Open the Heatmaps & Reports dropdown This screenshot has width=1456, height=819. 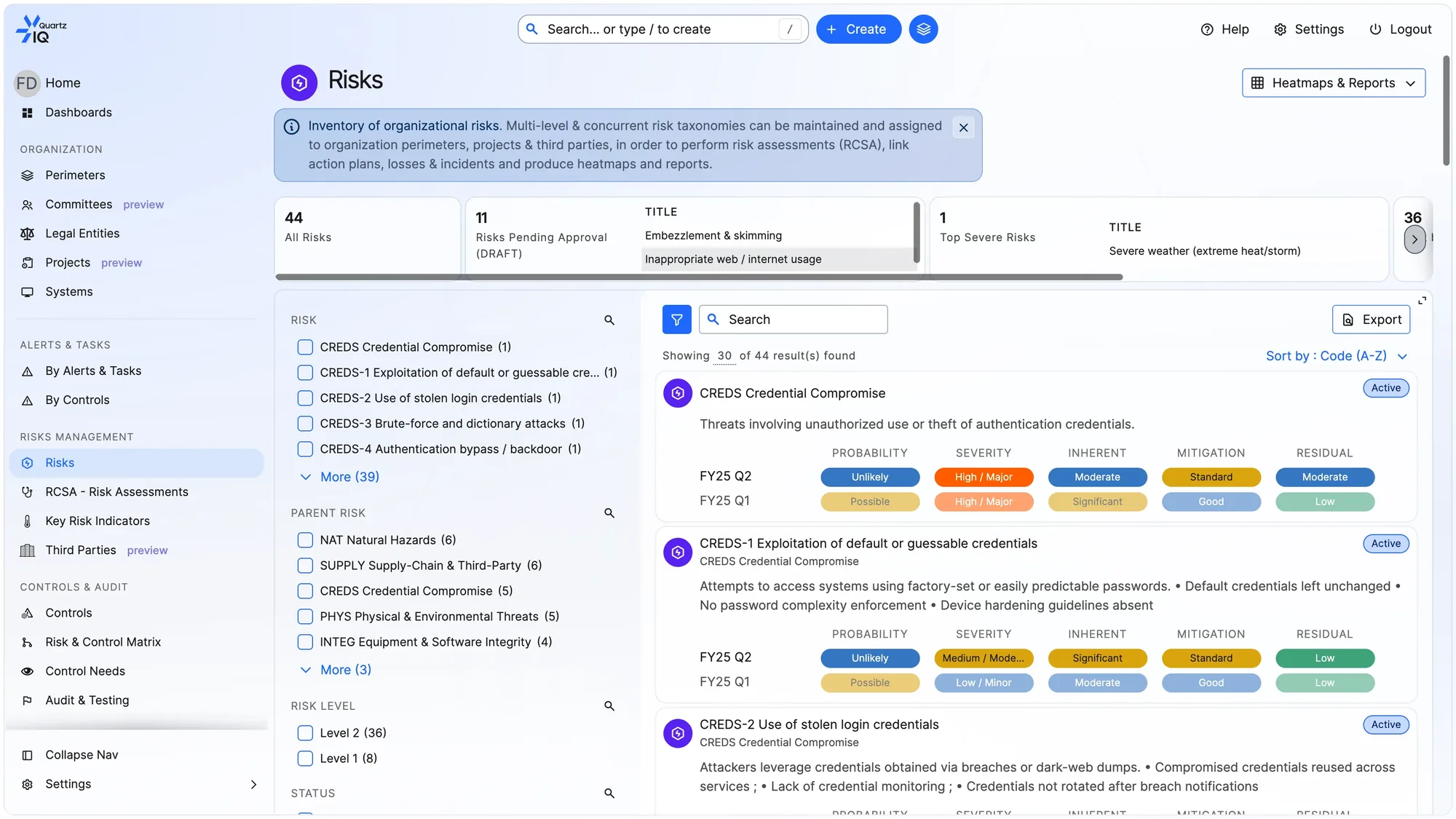[1333, 83]
